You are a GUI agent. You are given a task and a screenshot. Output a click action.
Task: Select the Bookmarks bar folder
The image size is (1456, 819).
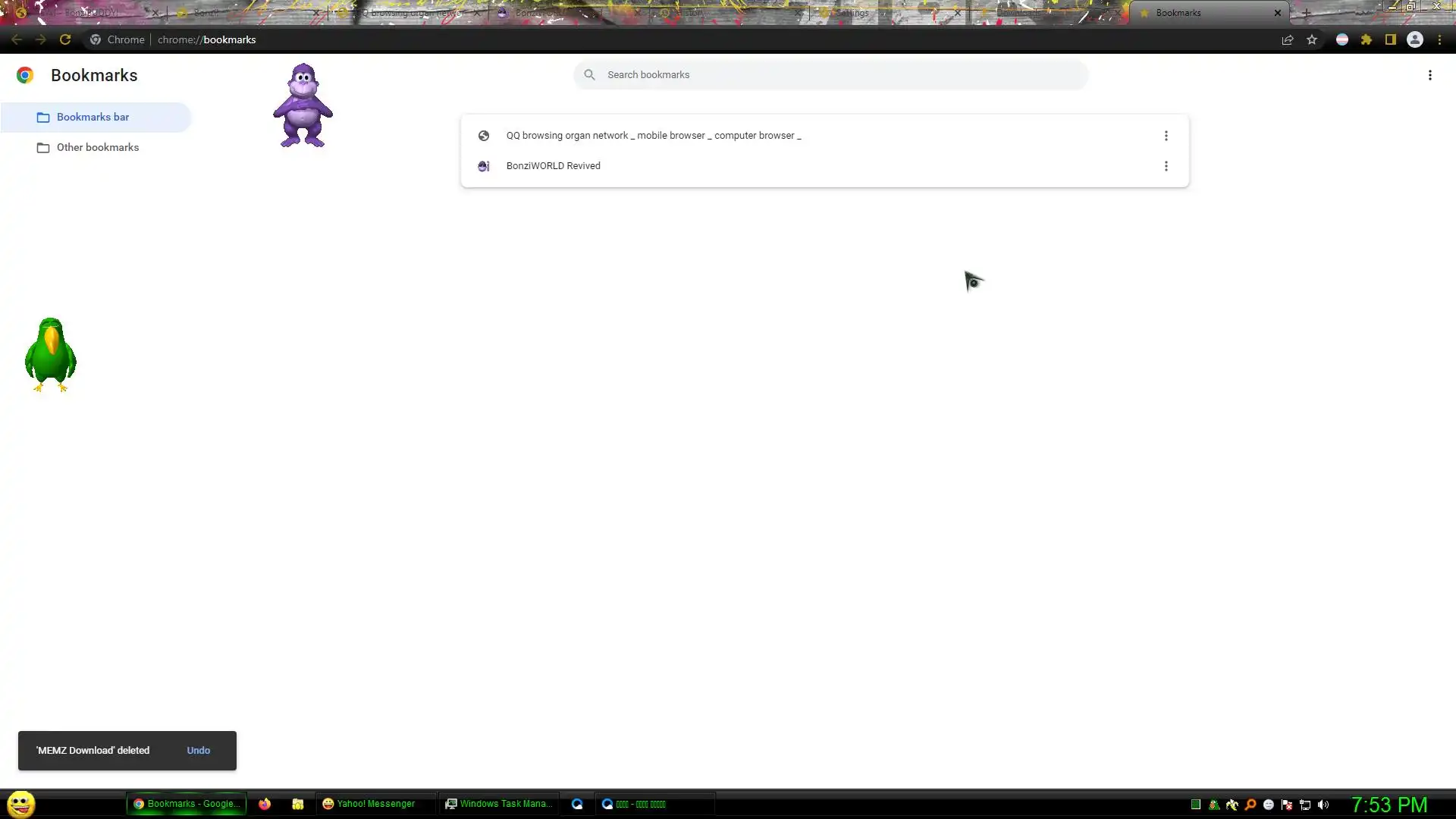point(93,118)
